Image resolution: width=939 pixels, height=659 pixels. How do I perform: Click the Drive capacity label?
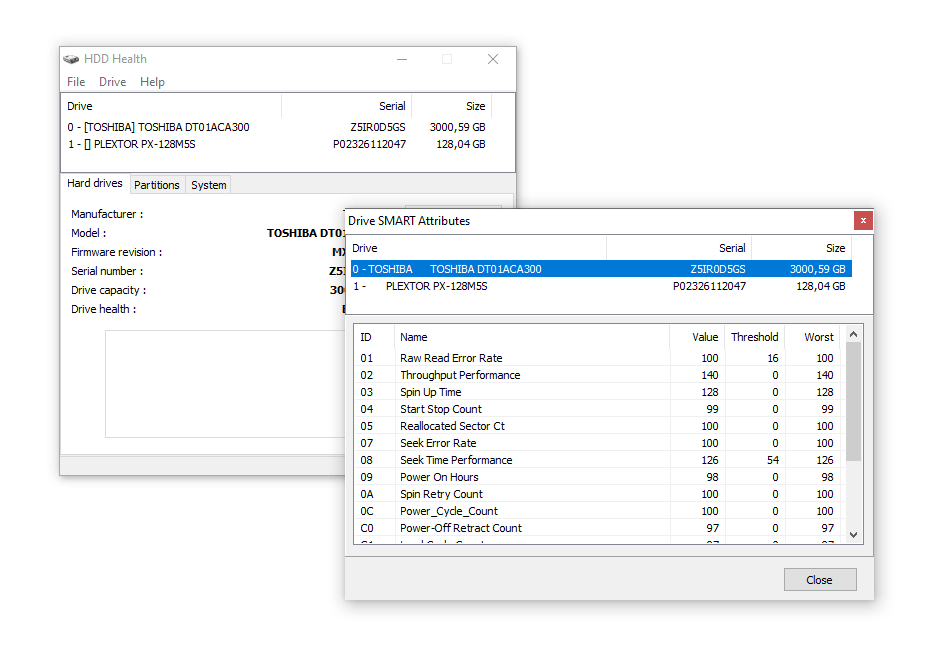tap(108, 290)
